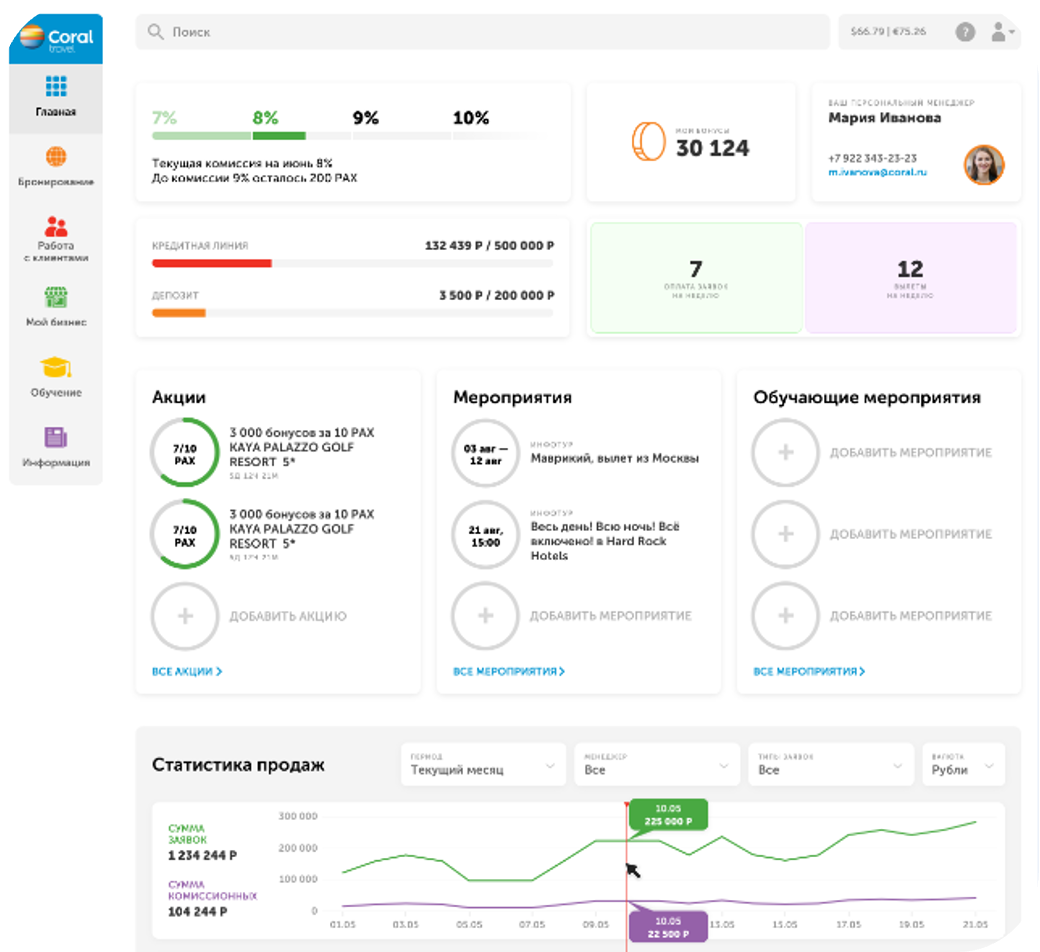1040x952 pixels.
Task: Click the red Кредитная линия progress bar
Action: coord(212,264)
